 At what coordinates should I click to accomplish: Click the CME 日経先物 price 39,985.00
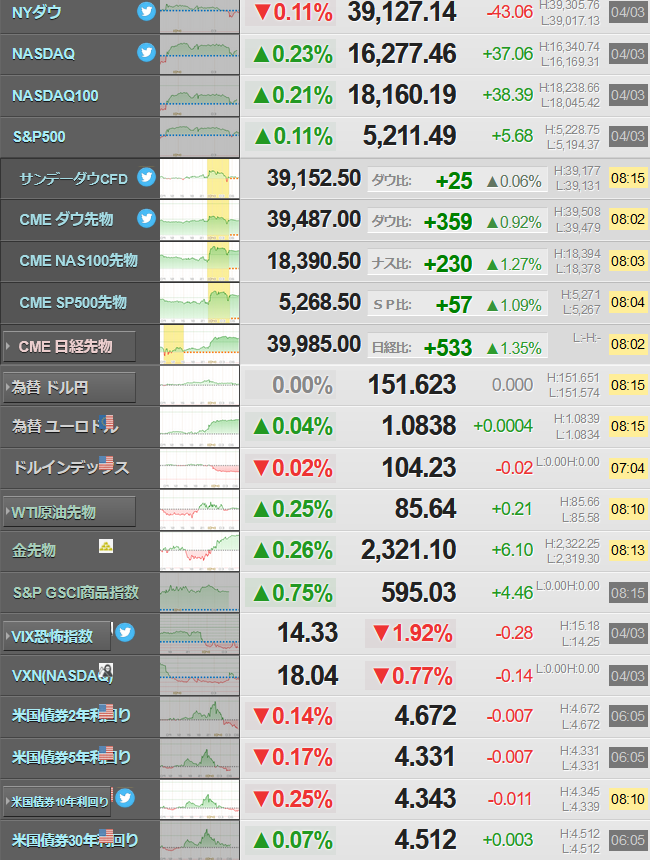pyautogui.click(x=314, y=344)
